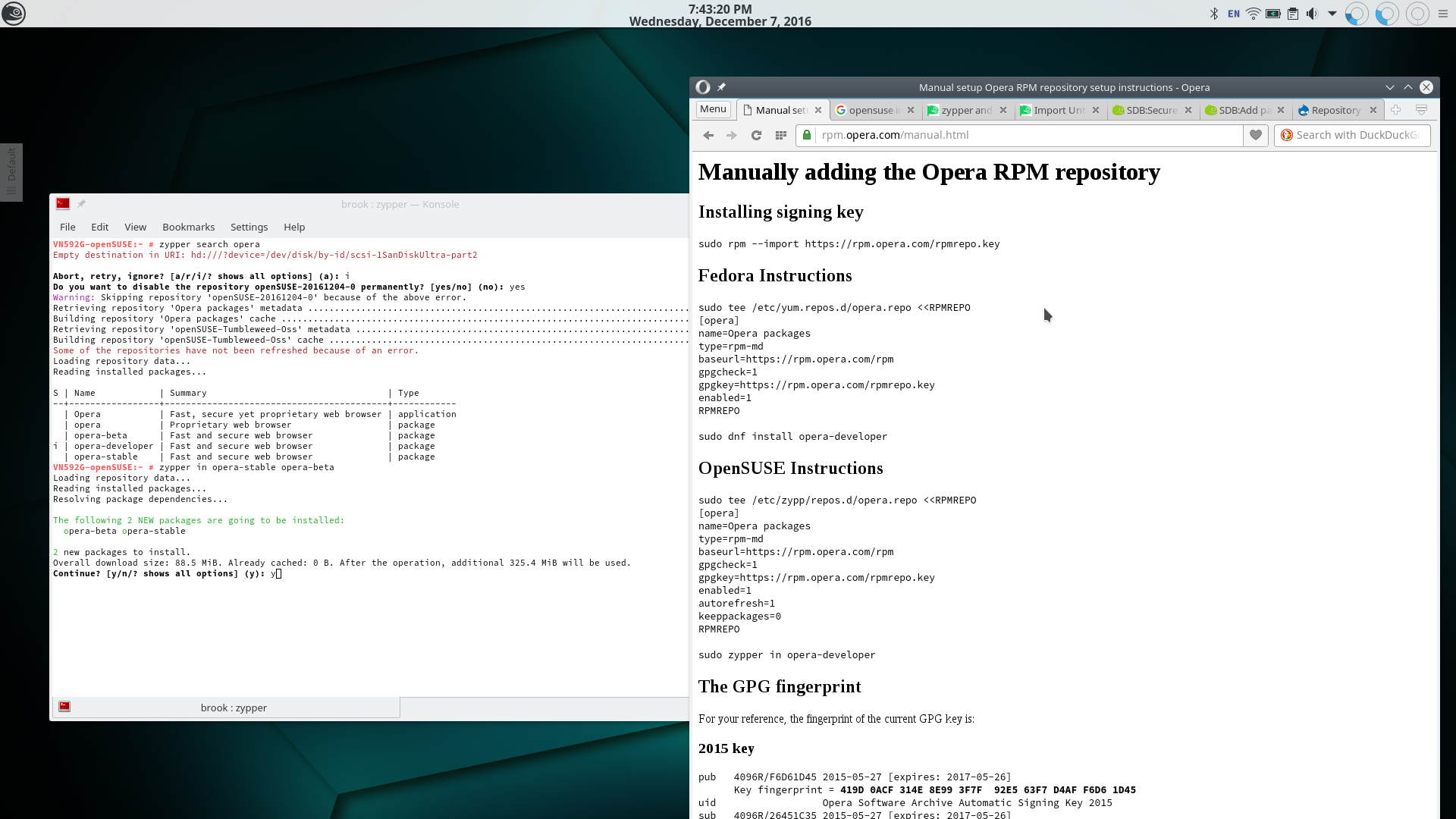Open Konsole Bookmarks menu
Screen dimensions: 1456x819
(188, 227)
